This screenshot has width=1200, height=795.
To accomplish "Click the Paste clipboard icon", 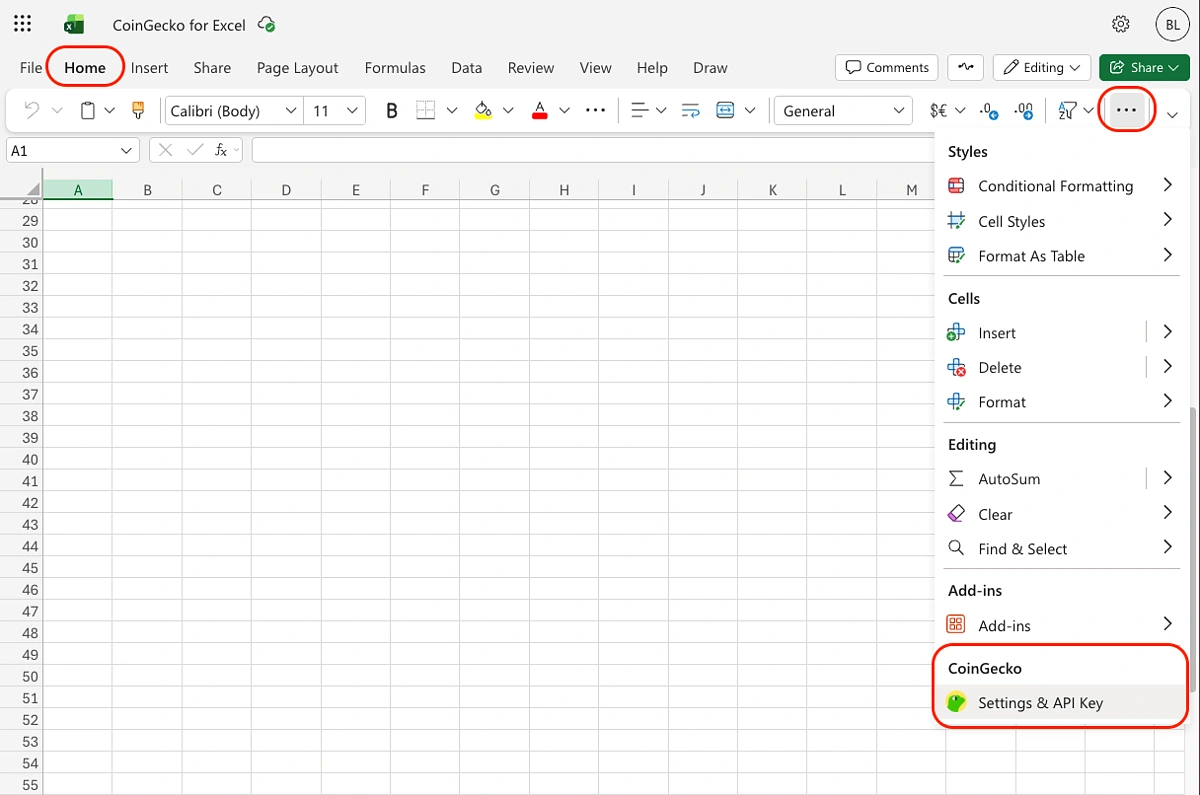I will click(88, 110).
